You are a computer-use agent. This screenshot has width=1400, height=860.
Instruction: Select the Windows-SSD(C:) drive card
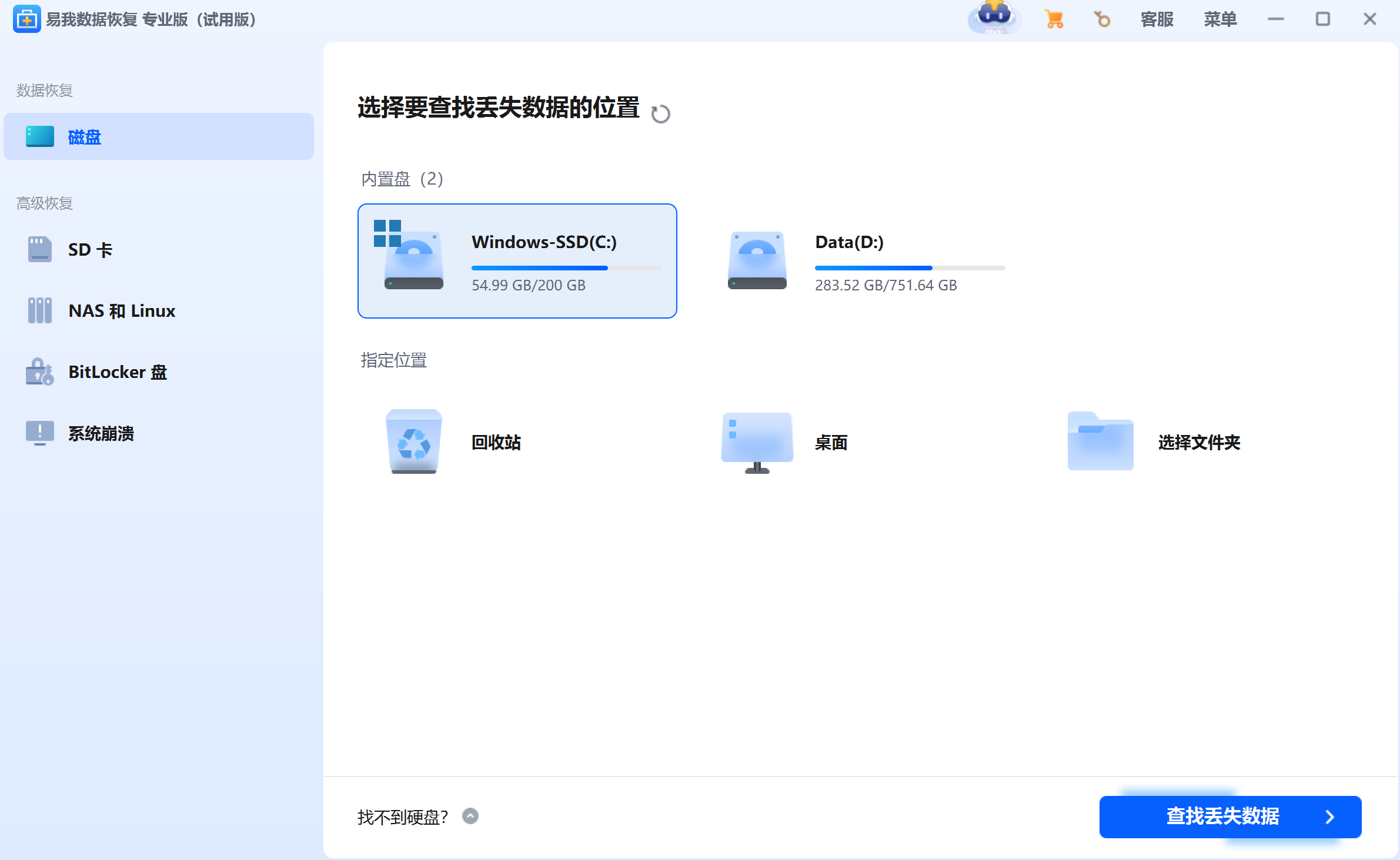point(517,260)
